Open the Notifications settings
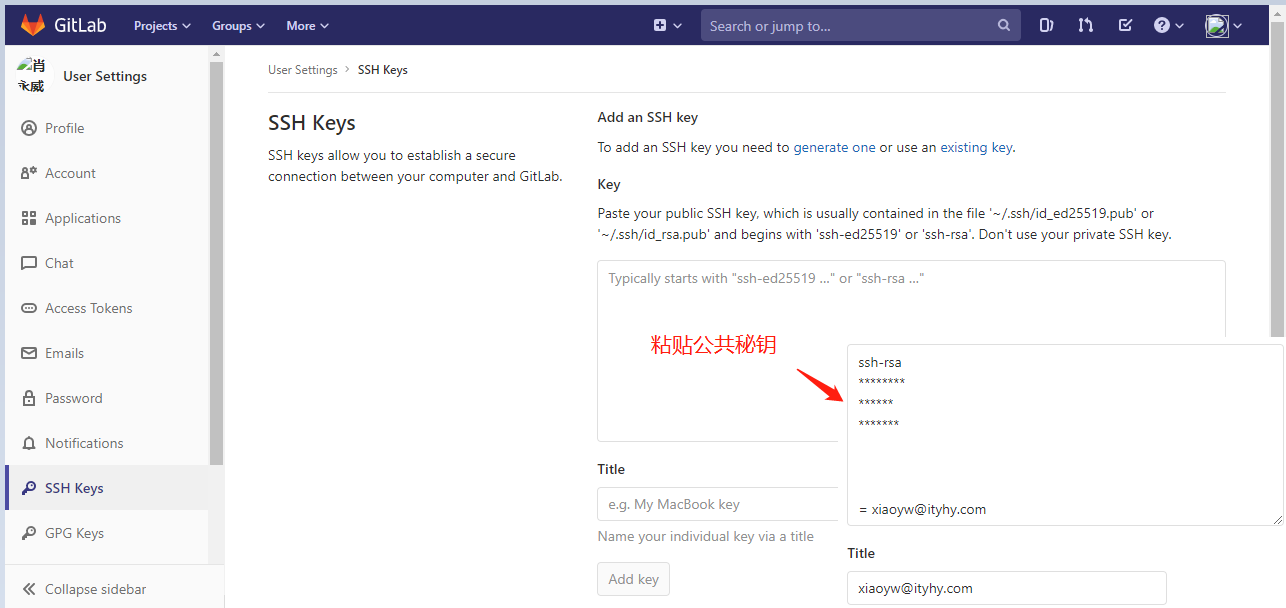1286x608 pixels. 85,442
